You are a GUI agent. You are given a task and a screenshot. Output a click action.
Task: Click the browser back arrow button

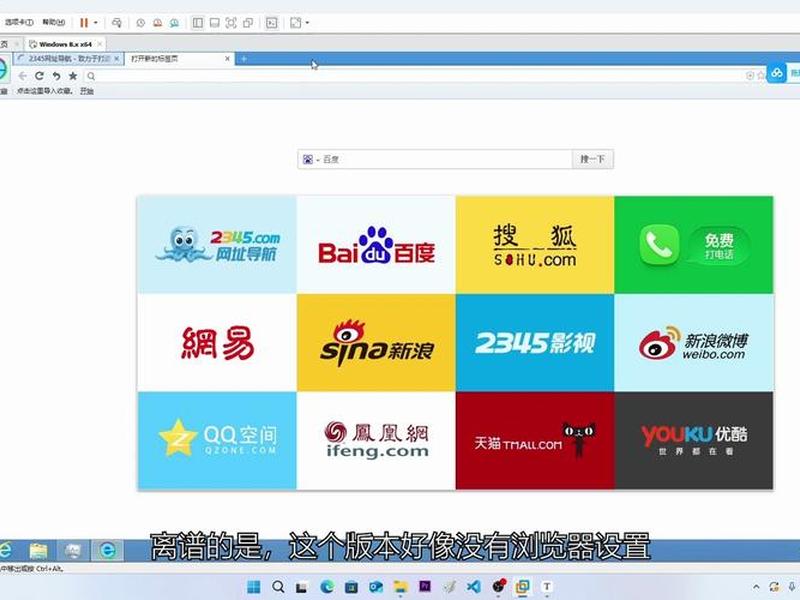point(22,76)
